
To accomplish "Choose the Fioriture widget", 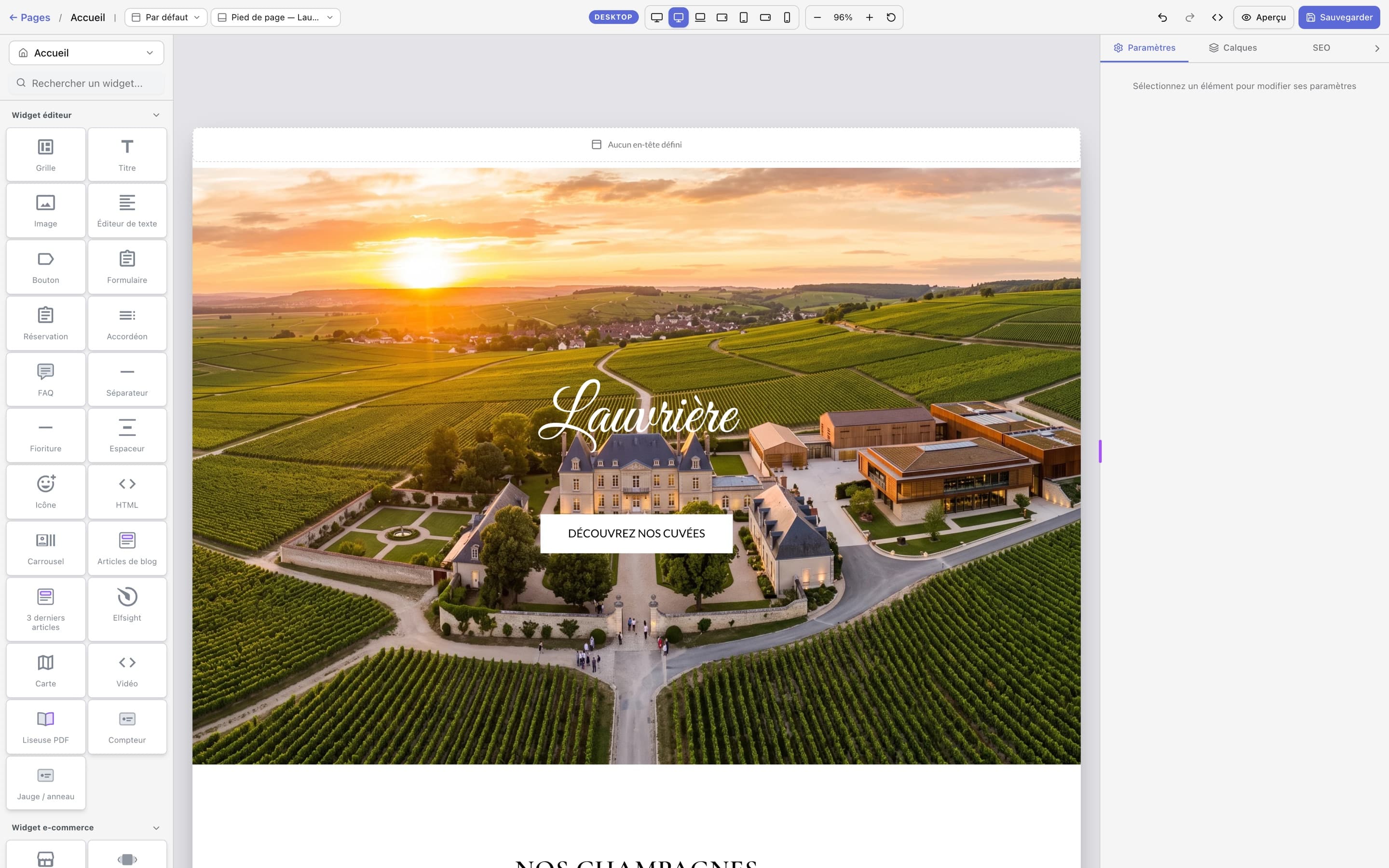I will pyautogui.click(x=46, y=435).
